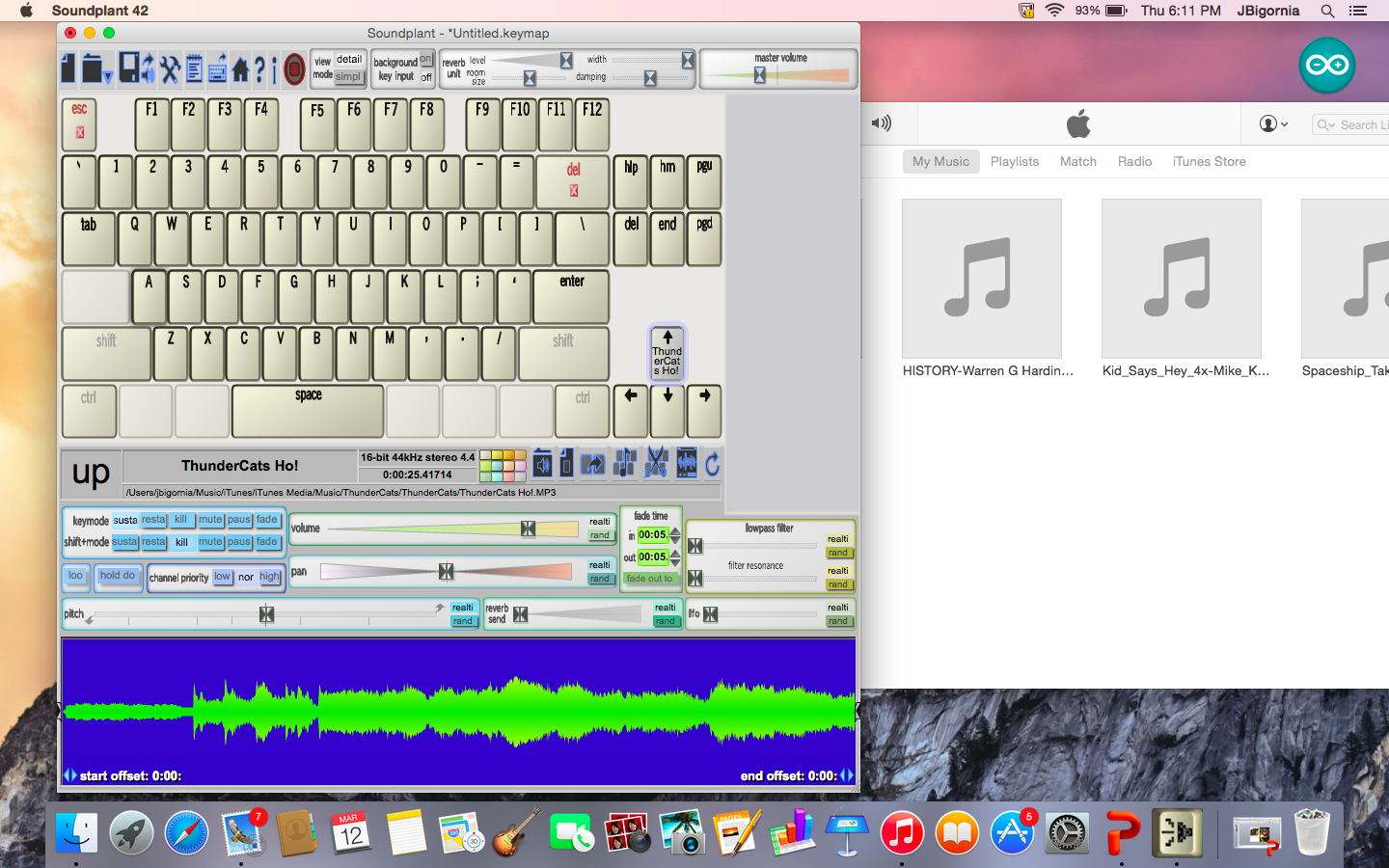Click the house home icon
The image size is (1389, 868).
point(240,69)
